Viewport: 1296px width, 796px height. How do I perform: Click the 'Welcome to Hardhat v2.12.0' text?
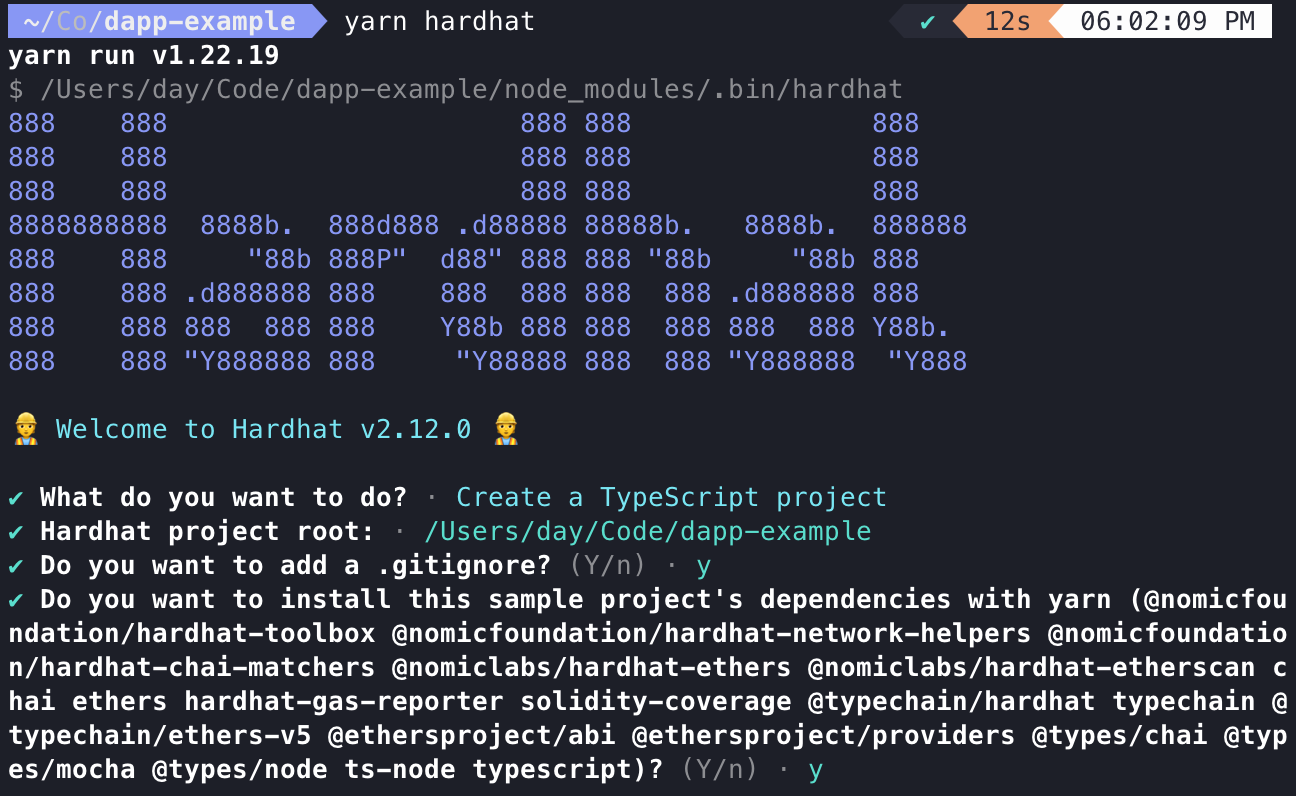point(263,429)
